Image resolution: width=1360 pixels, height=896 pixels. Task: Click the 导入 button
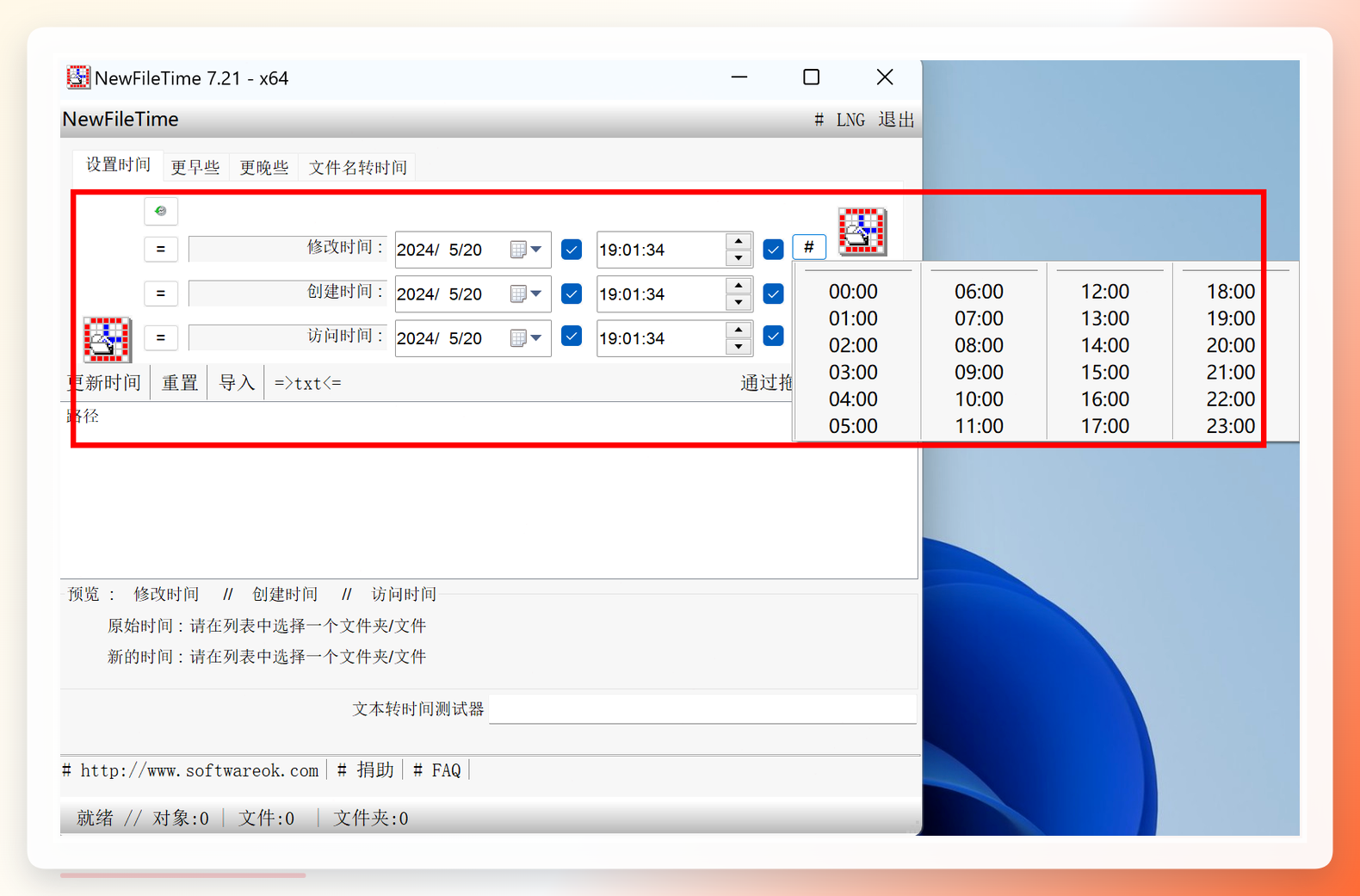[237, 383]
